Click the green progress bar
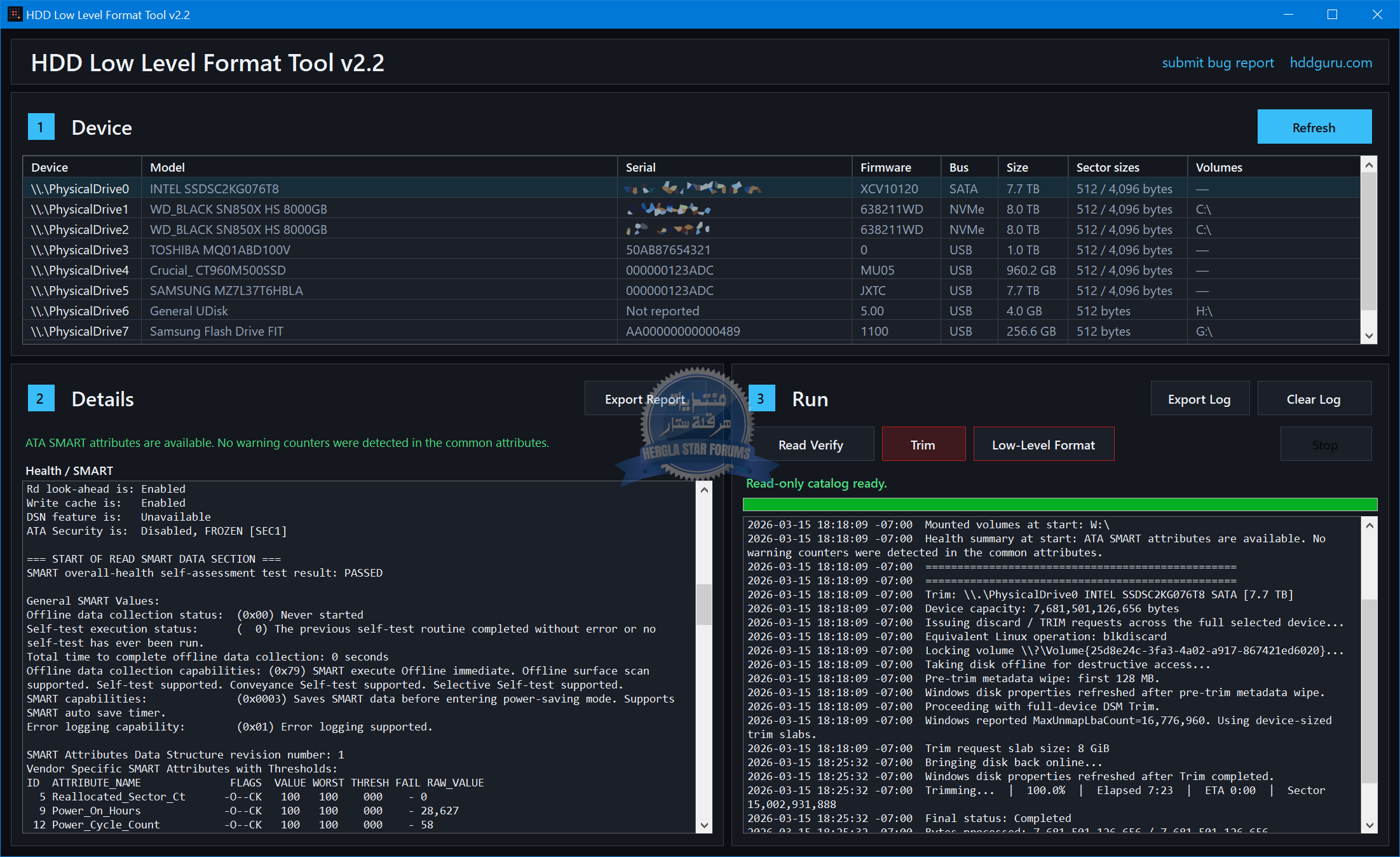The width and height of the screenshot is (1400, 857). tap(1059, 505)
